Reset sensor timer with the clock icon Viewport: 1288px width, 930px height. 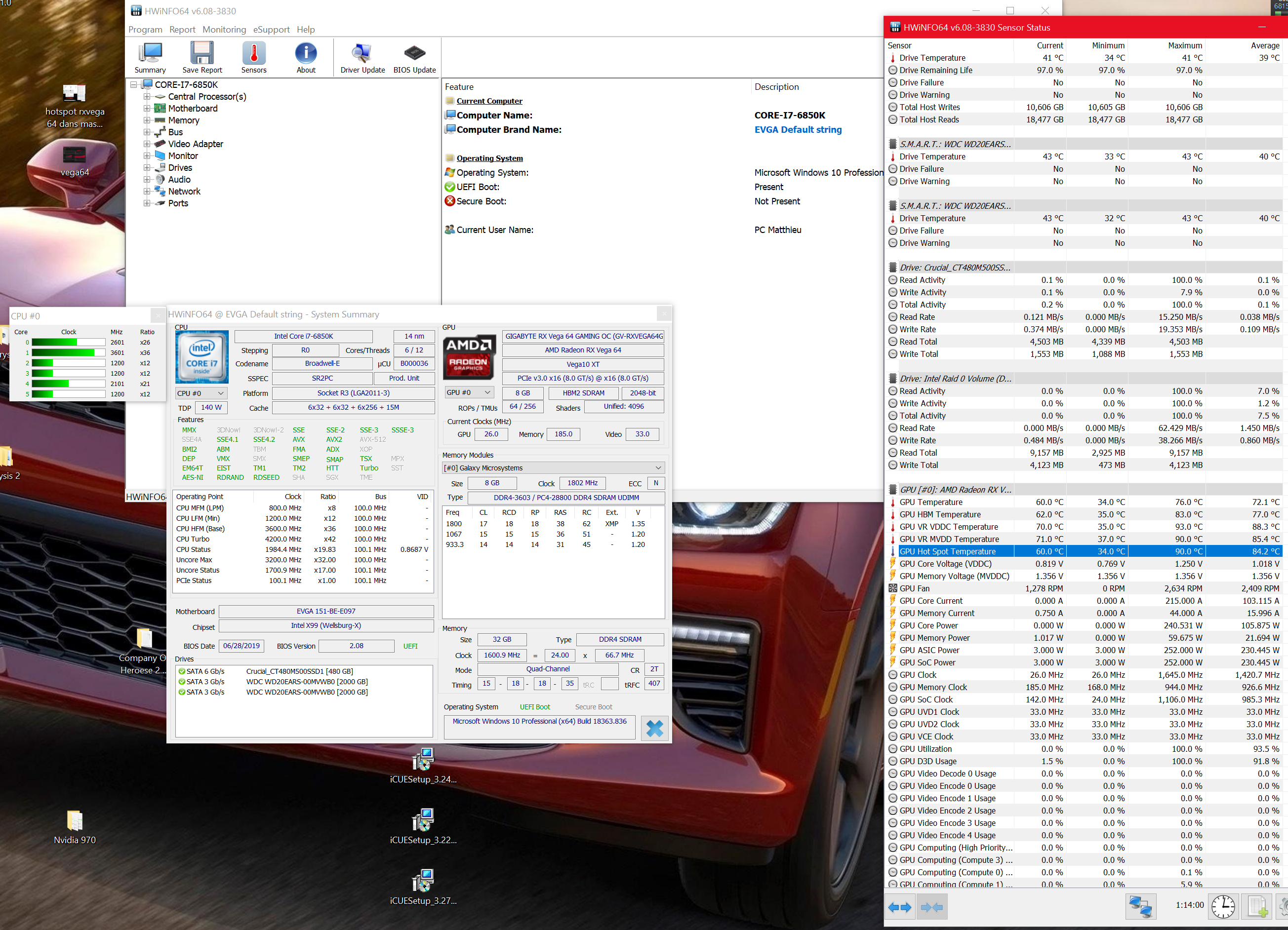click(1223, 907)
